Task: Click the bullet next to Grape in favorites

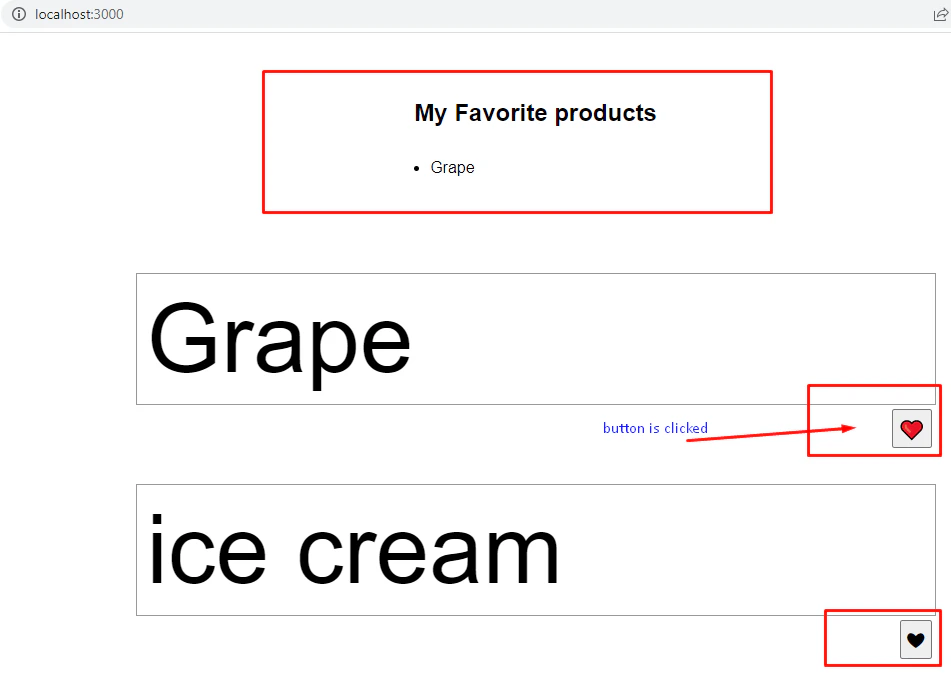Action: tap(417, 168)
